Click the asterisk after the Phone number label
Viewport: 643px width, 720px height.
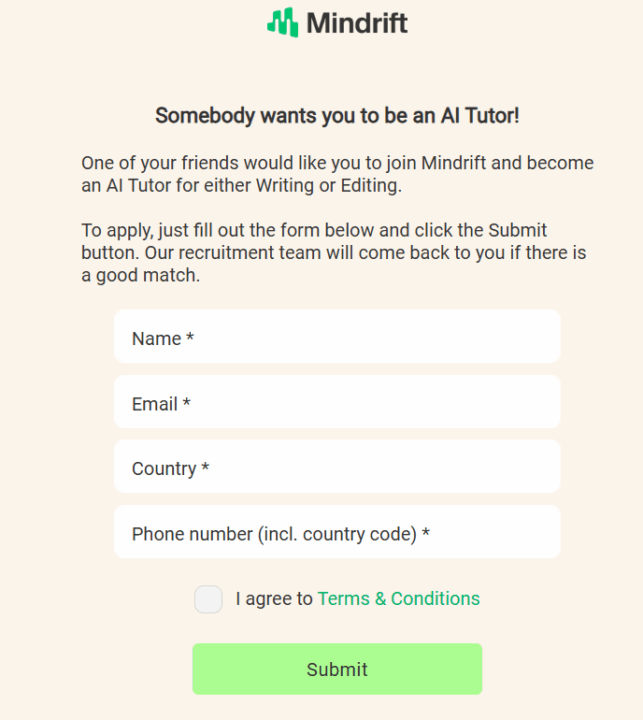(426, 533)
